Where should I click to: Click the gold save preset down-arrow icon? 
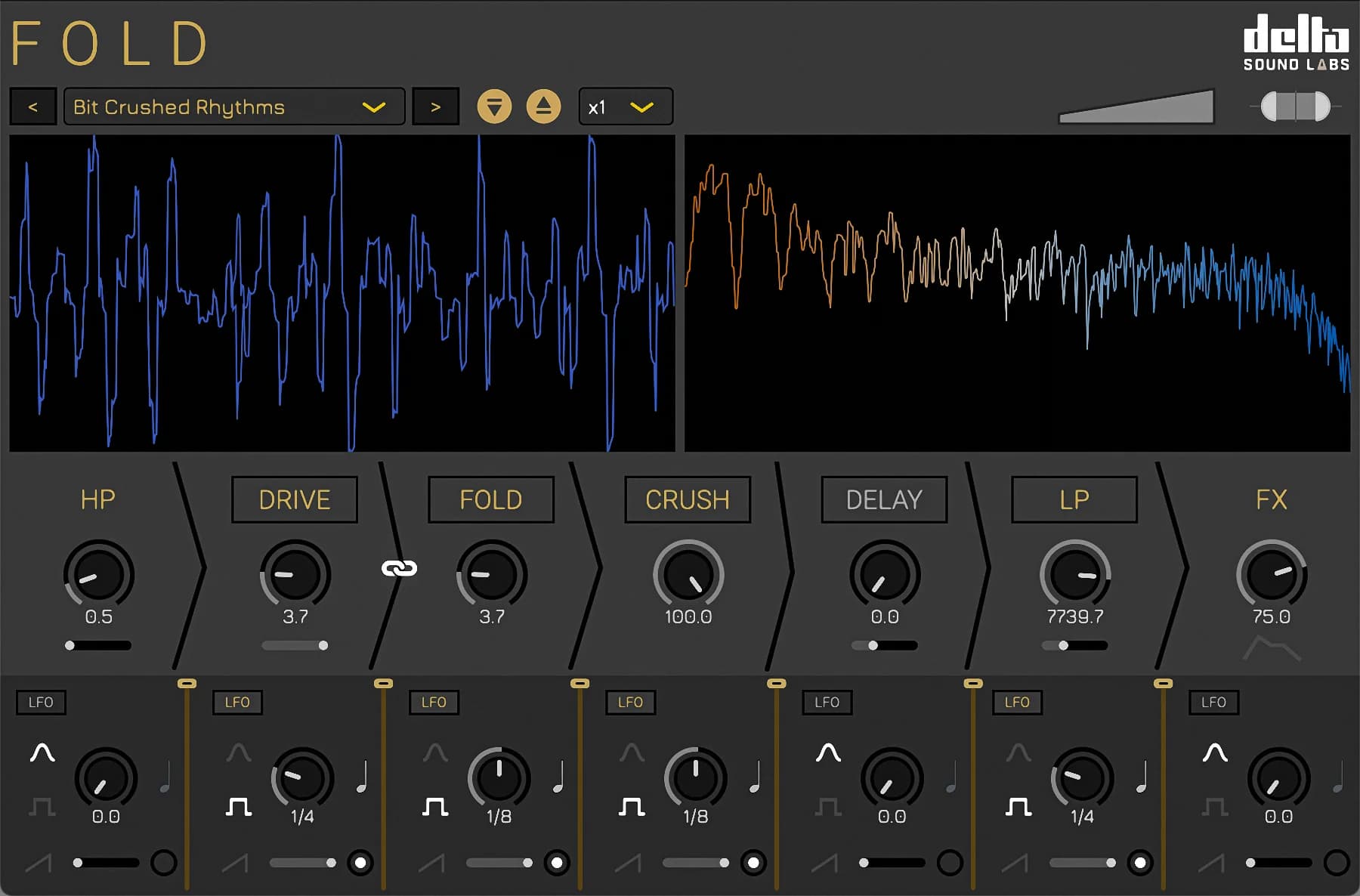pos(494,107)
